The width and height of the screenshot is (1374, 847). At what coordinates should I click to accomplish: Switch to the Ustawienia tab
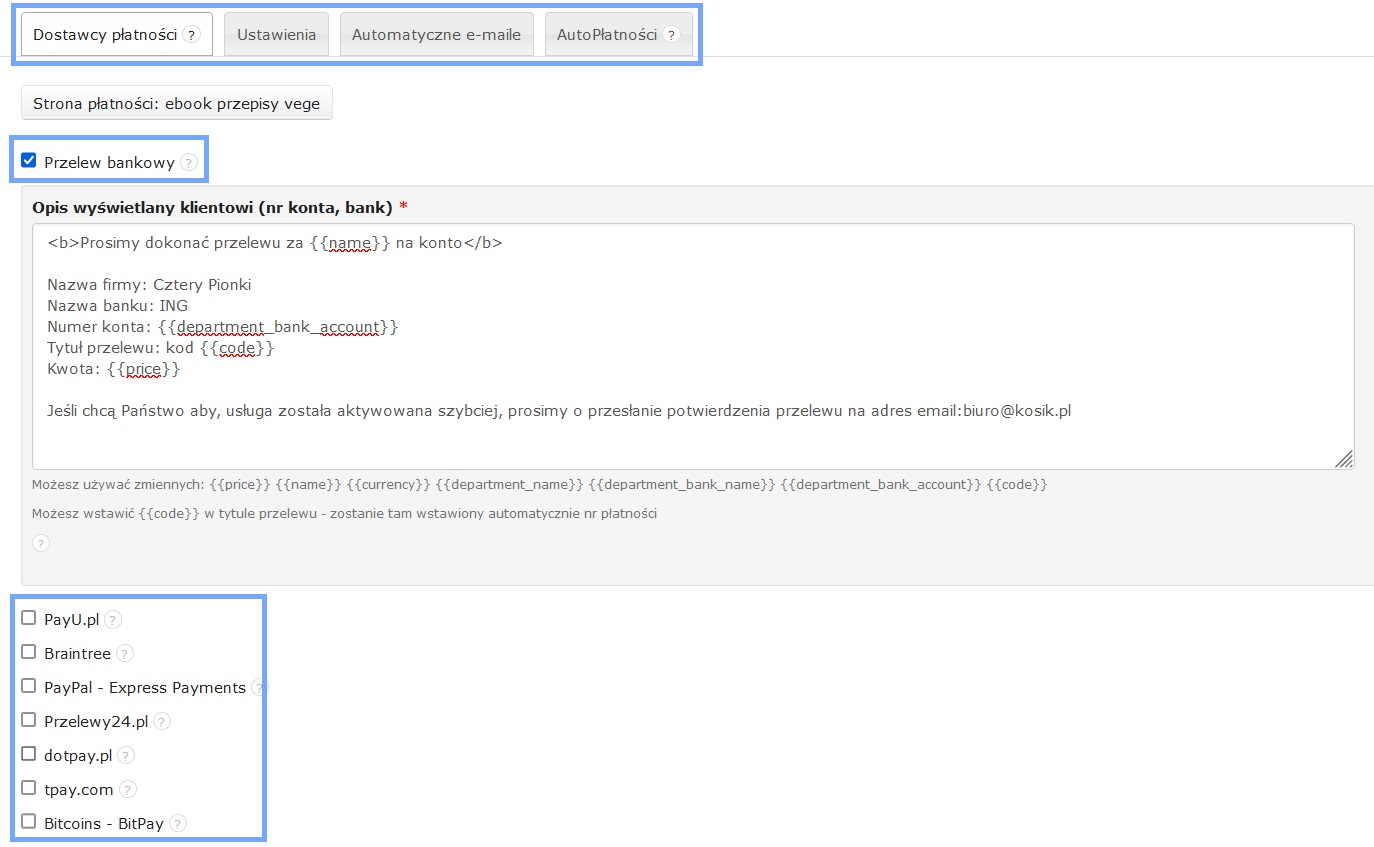tap(276, 35)
